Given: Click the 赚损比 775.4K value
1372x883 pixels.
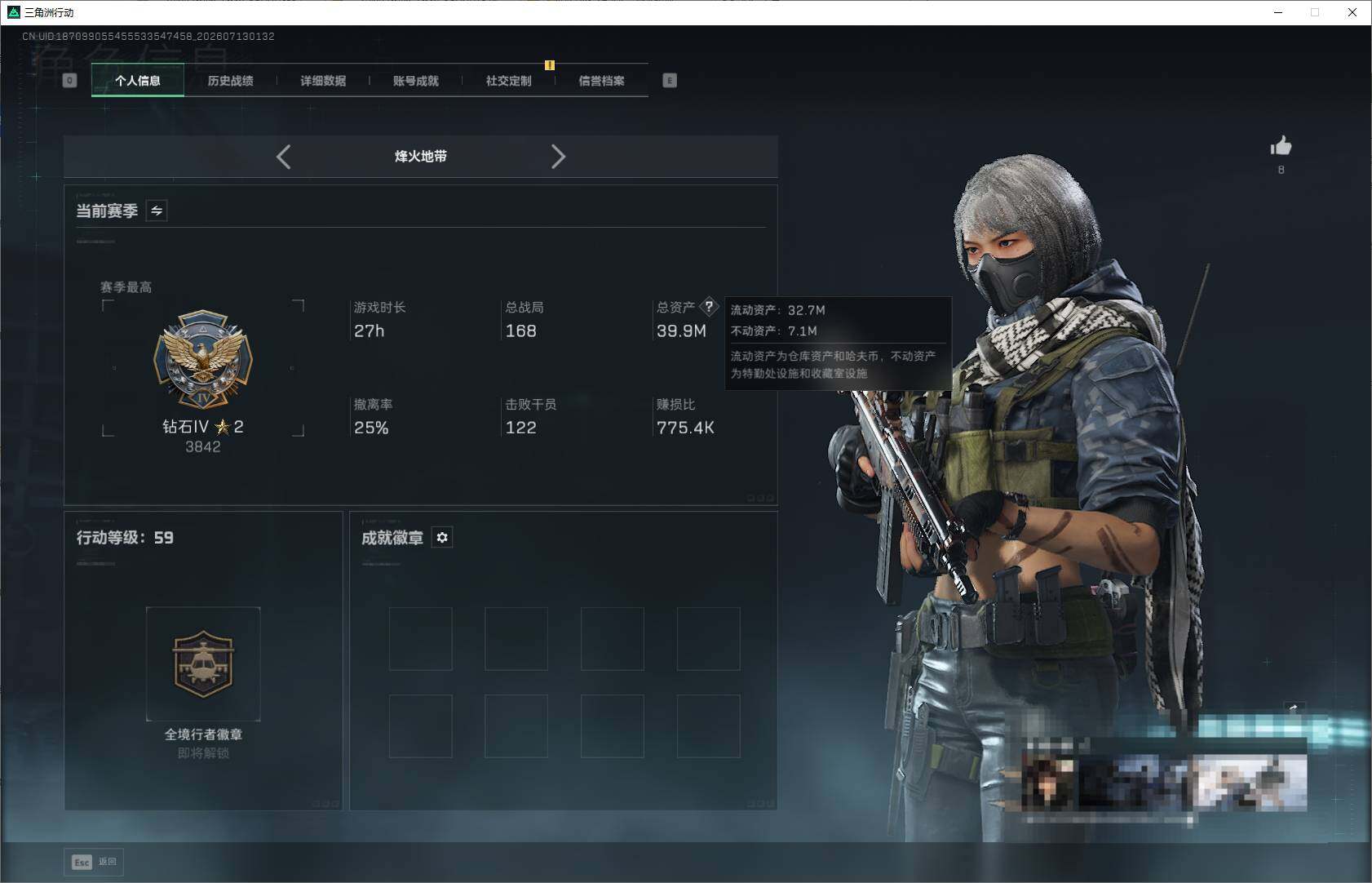Looking at the screenshot, I should [x=686, y=428].
